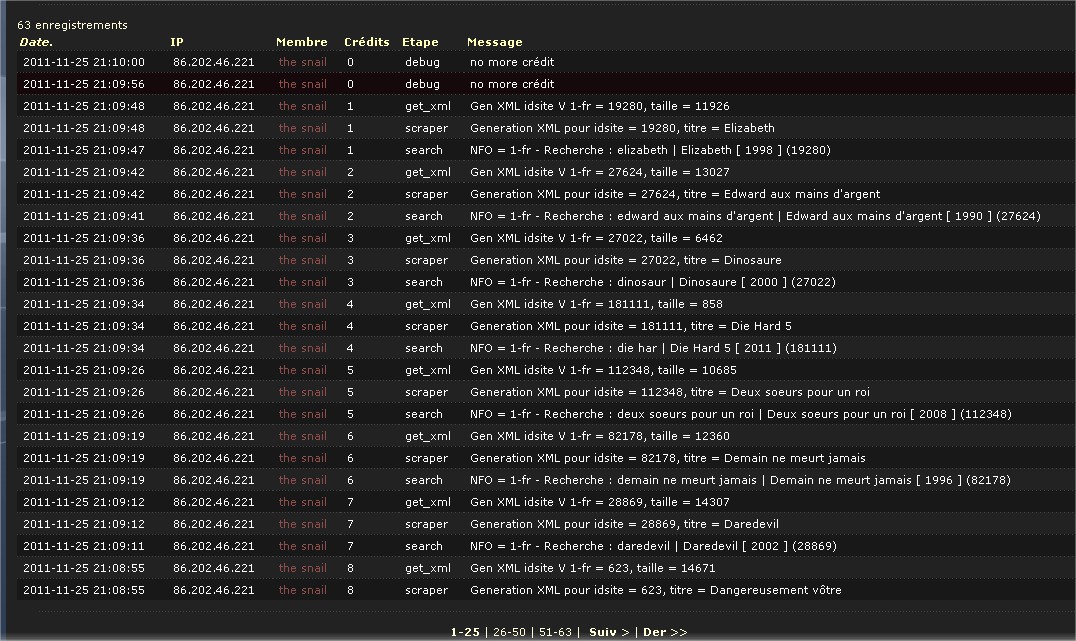Click the date 2011-11-25 21:09:56
The width and height of the screenshot is (1076, 641).
tap(84, 84)
